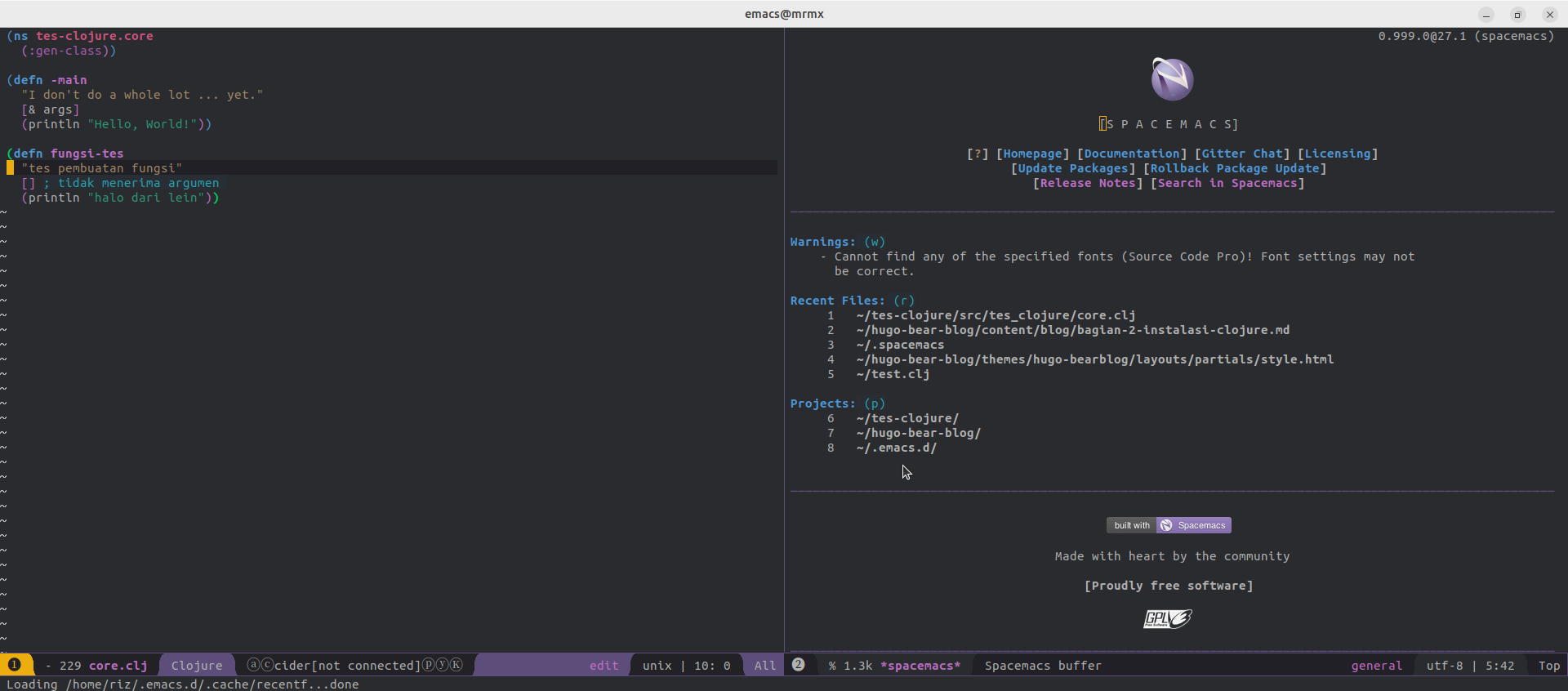1568x691 pixels.
Task: Open project ~/hugo-bear-blog/
Action: 919,433
